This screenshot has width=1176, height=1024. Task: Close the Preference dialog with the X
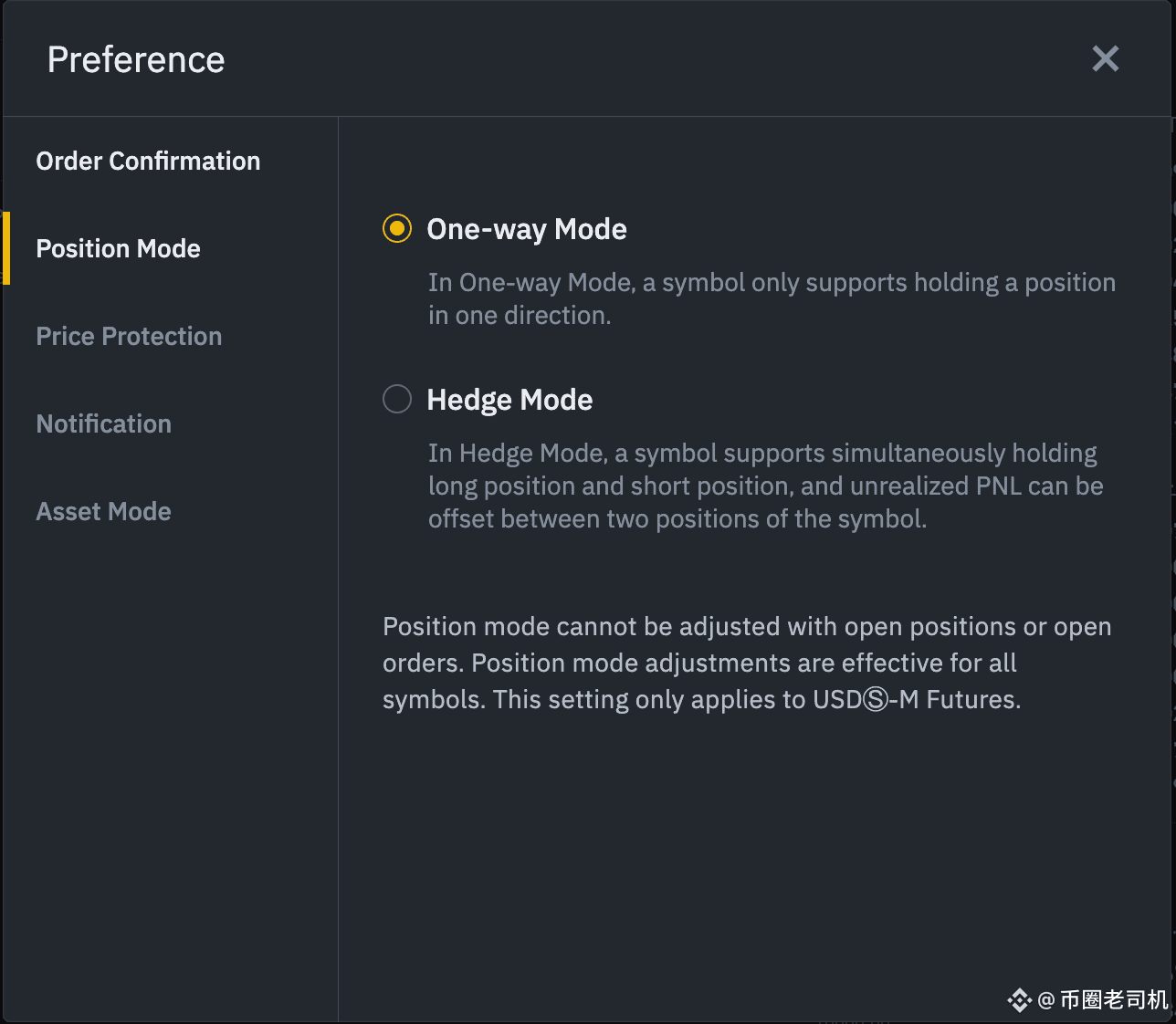(1105, 58)
